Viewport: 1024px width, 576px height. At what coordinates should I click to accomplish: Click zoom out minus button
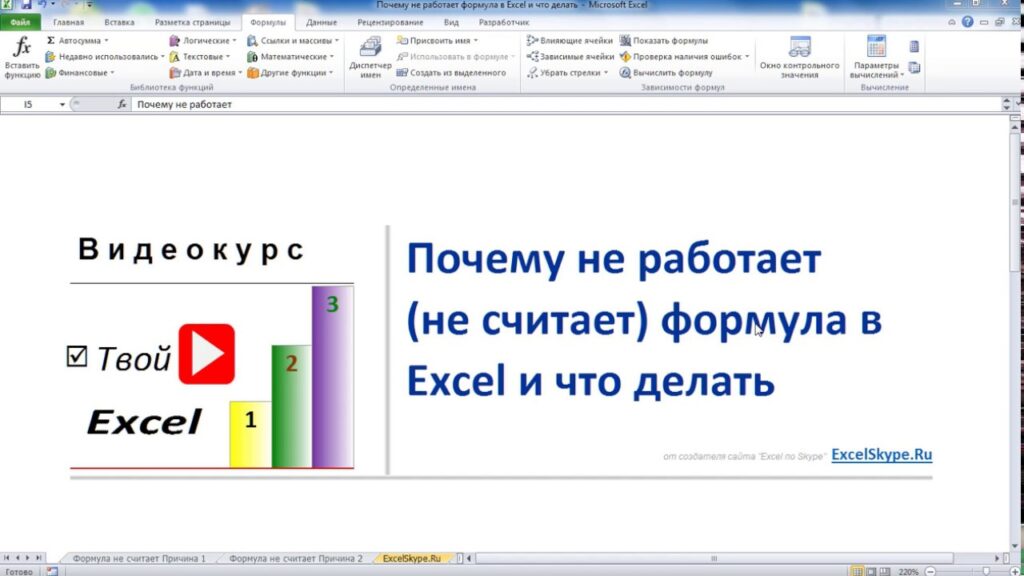tap(931, 571)
